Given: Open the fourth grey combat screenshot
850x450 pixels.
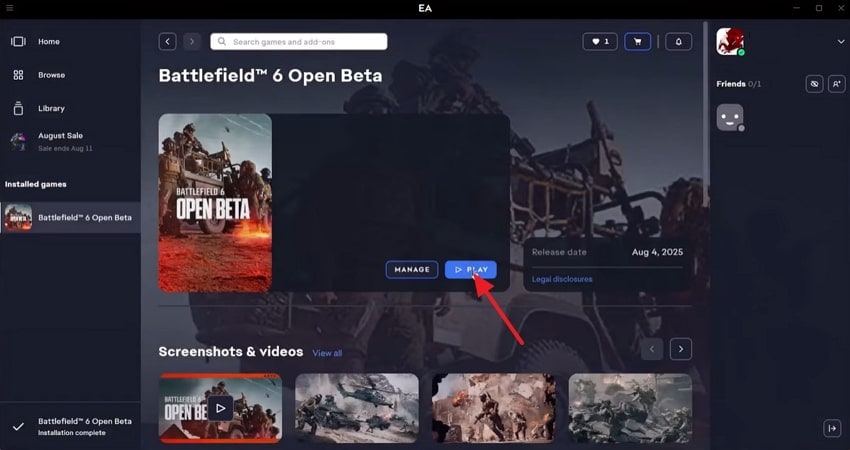Looking at the screenshot, I should click(x=630, y=408).
